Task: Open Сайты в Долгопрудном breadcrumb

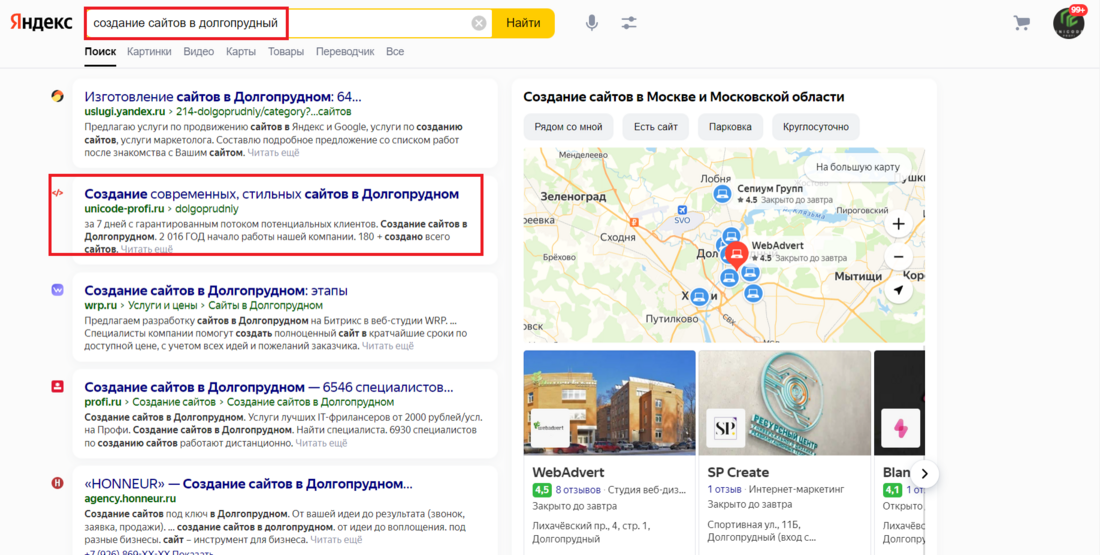Action: click(x=265, y=305)
